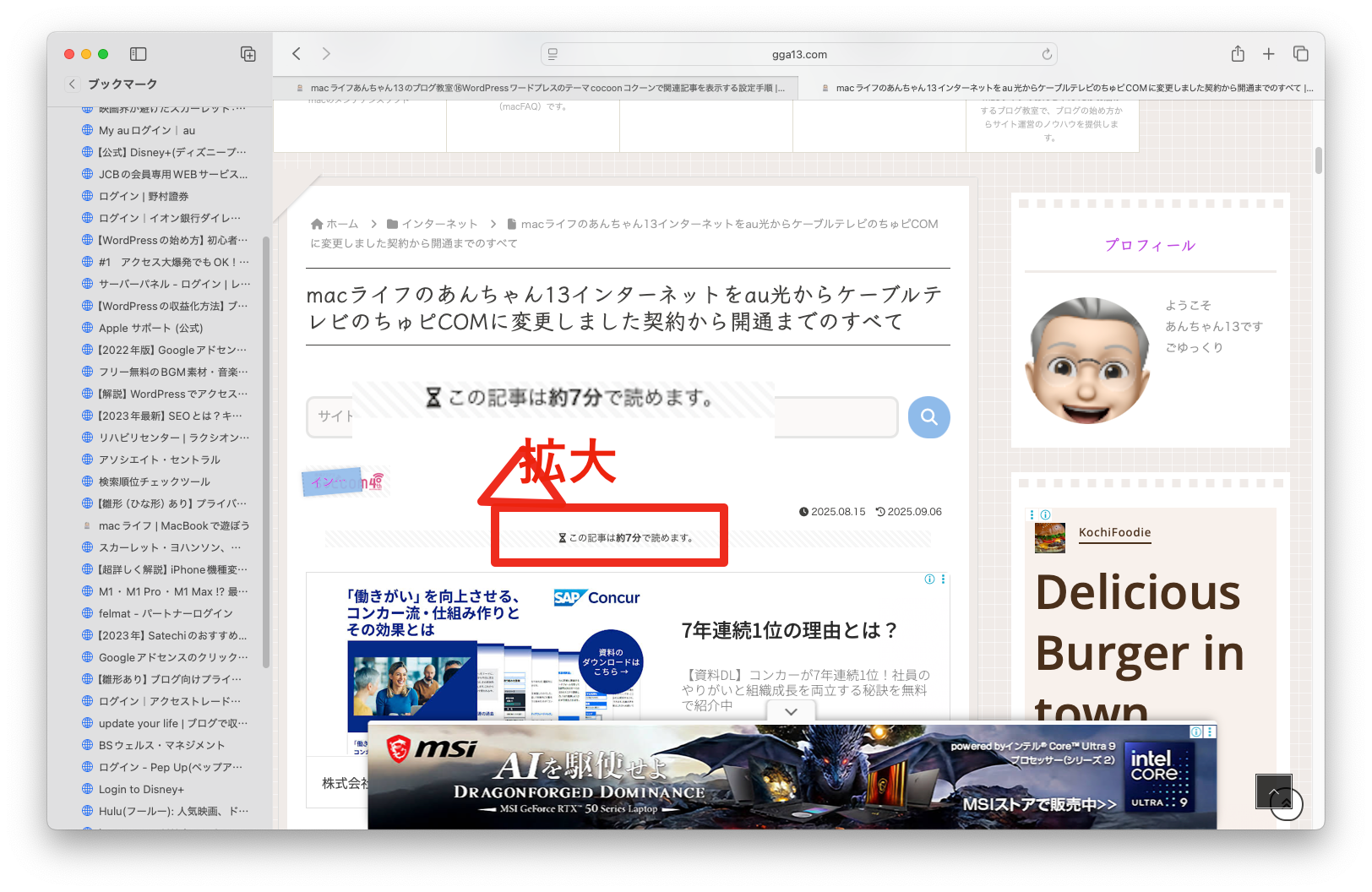Click MSIストアで販売中>> on the banner
The height and width of the screenshot is (892, 1372).
click(x=1039, y=804)
